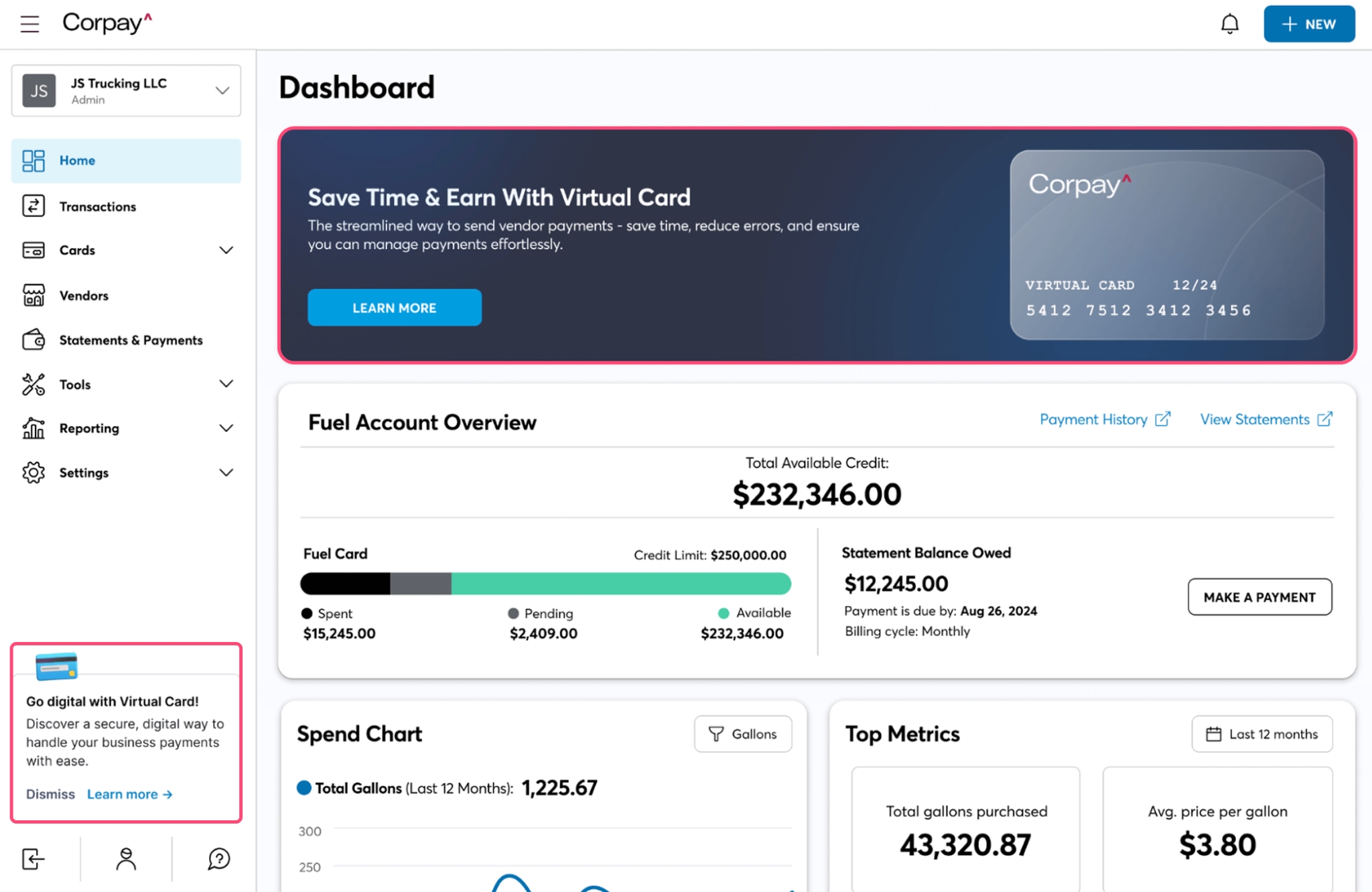Click the LEARN MORE banner button
This screenshot has height=892, width=1372.
[394, 308]
